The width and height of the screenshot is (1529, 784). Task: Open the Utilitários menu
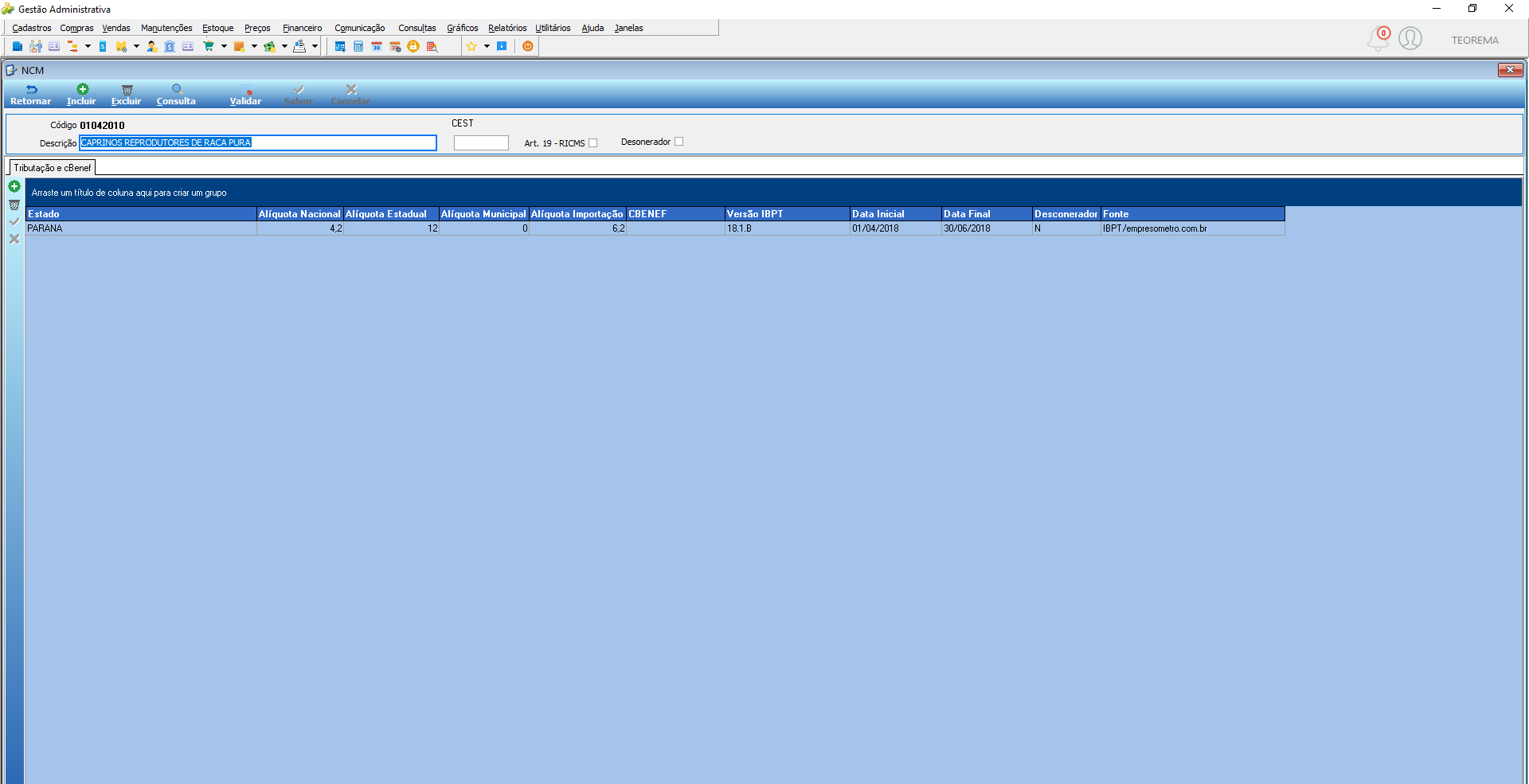(553, 28)
